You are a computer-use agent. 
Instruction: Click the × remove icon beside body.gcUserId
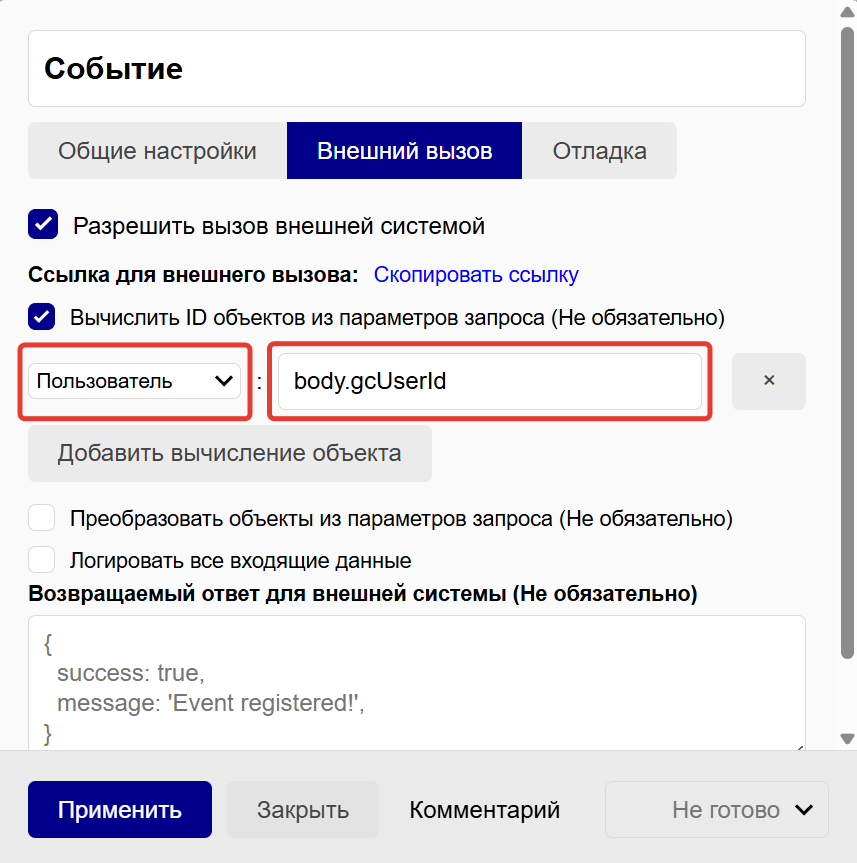point(768,381)
